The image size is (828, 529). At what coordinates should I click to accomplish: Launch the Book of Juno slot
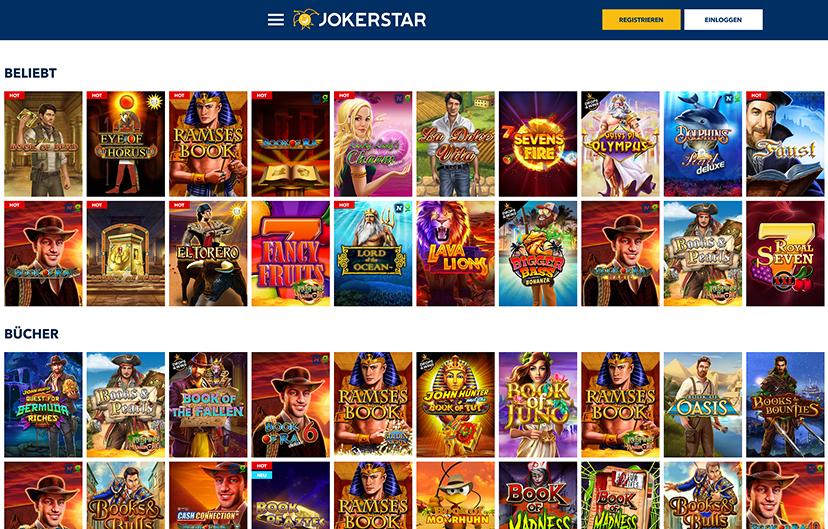point(538,404)
